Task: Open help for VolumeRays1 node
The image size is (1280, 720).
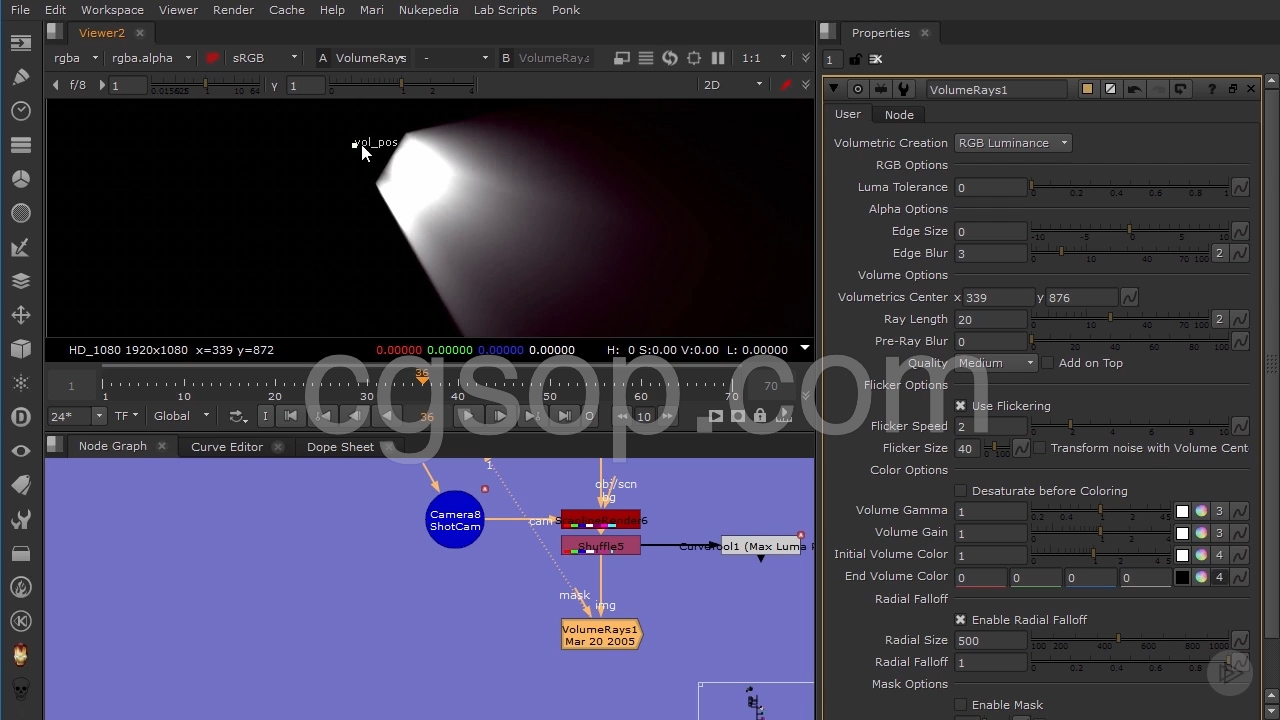Action: point(1212,89)
